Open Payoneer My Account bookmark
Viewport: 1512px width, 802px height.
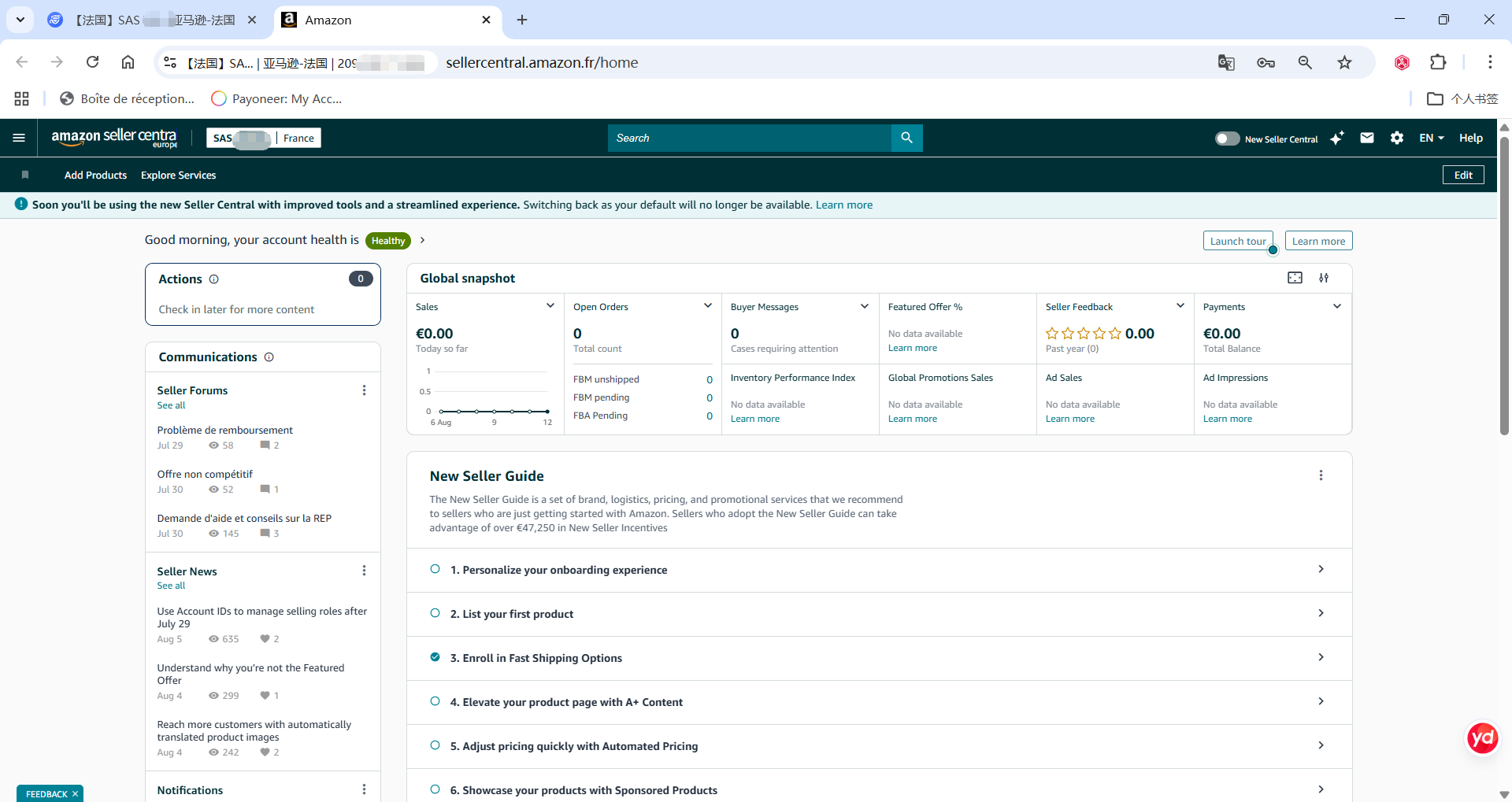click(x=276, y=98)
